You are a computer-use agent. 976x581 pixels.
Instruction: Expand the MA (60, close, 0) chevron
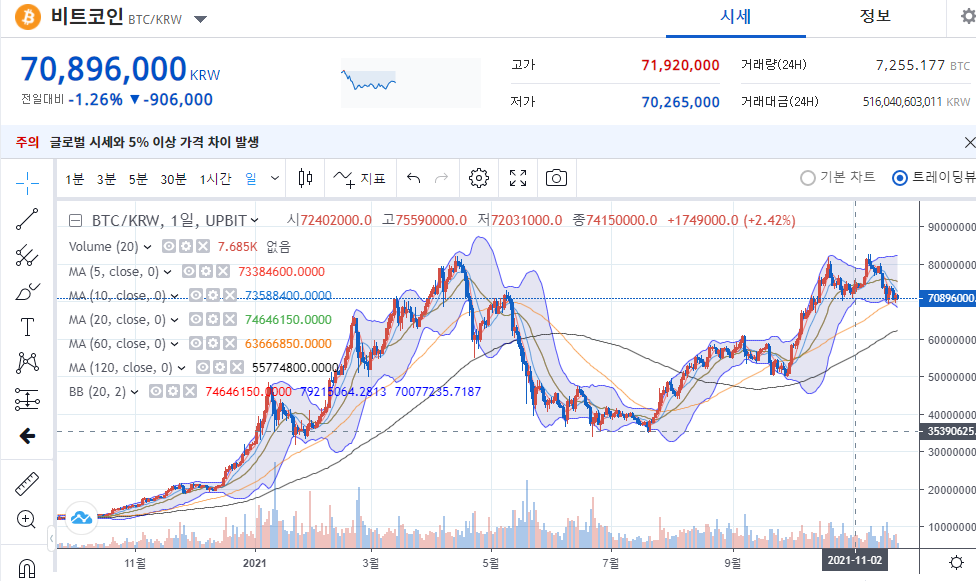click(174, 344)
